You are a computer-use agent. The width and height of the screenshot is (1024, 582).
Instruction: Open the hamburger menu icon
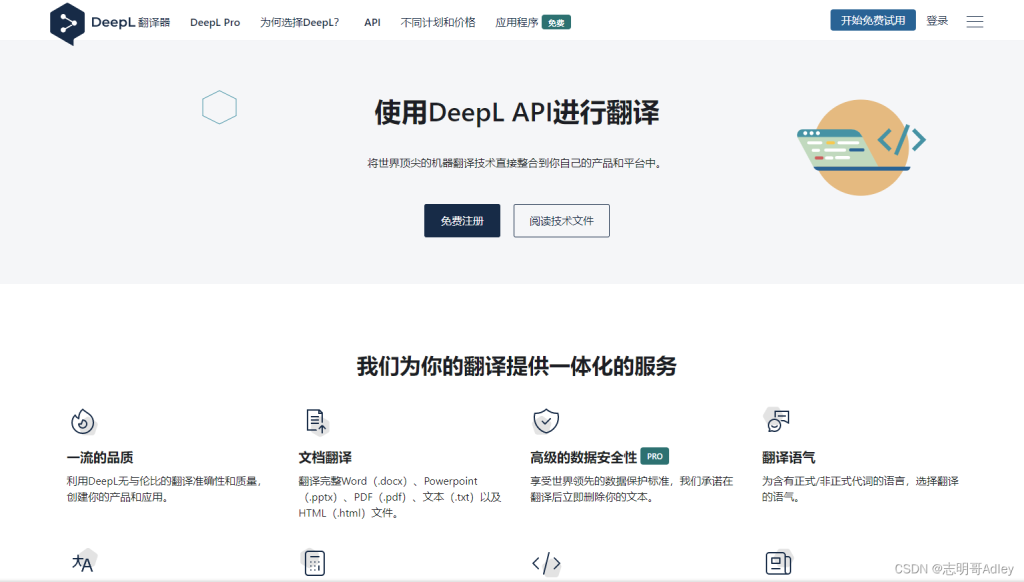(975, 20)
